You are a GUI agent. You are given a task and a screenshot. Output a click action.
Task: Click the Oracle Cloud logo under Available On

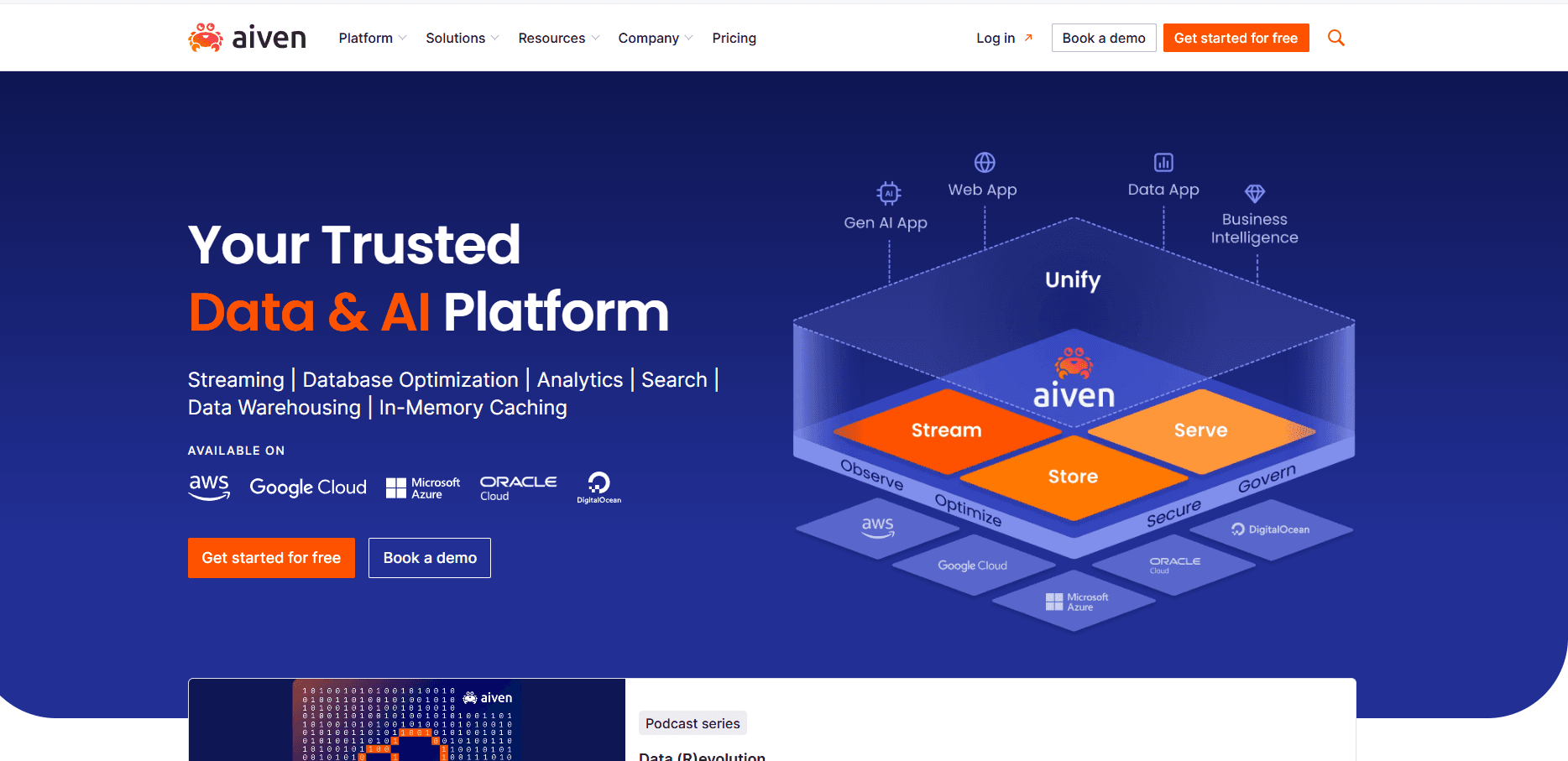click(518, 488)
